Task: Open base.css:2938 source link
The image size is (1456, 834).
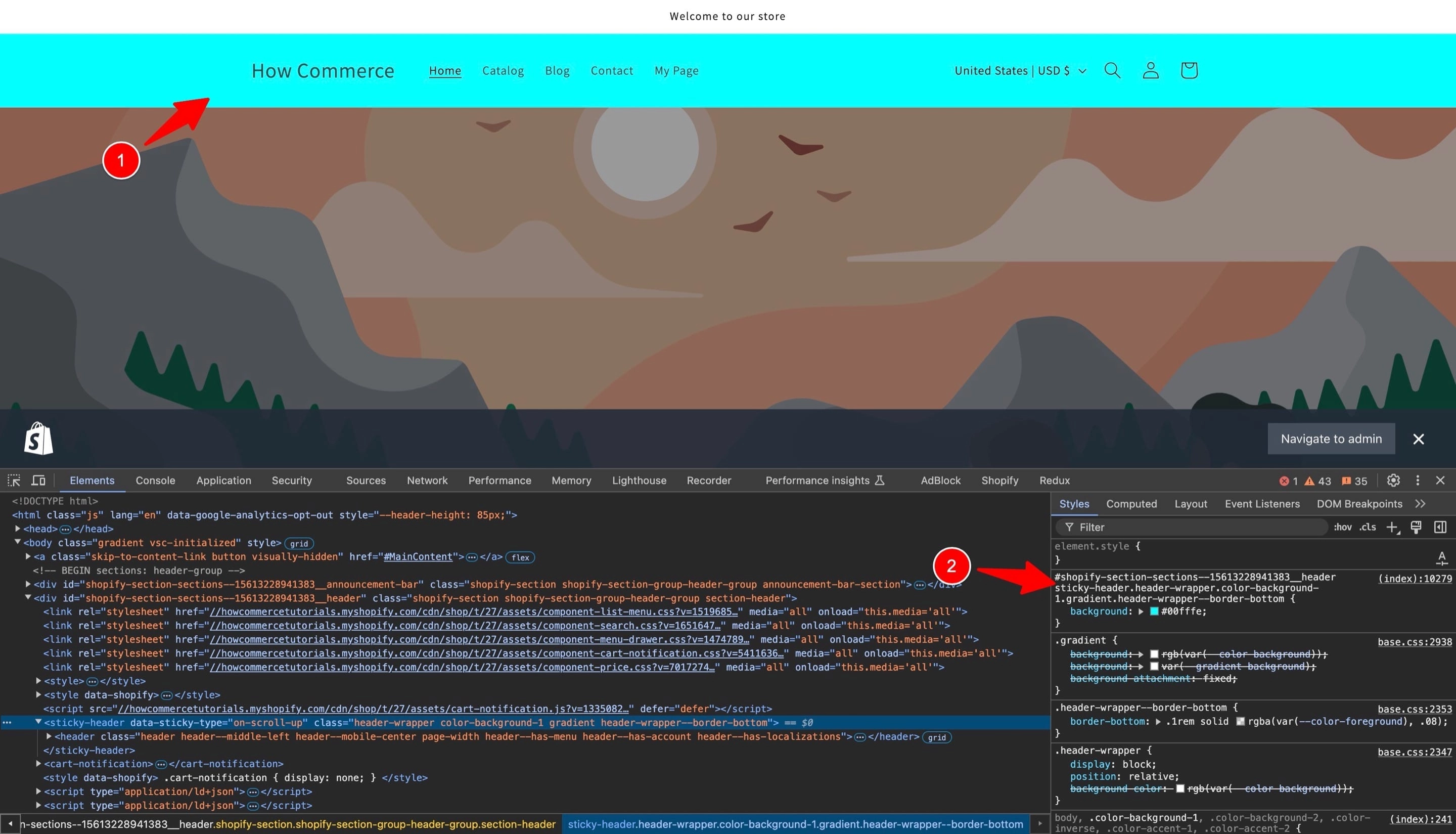Action: click(x=1414, y=641)
